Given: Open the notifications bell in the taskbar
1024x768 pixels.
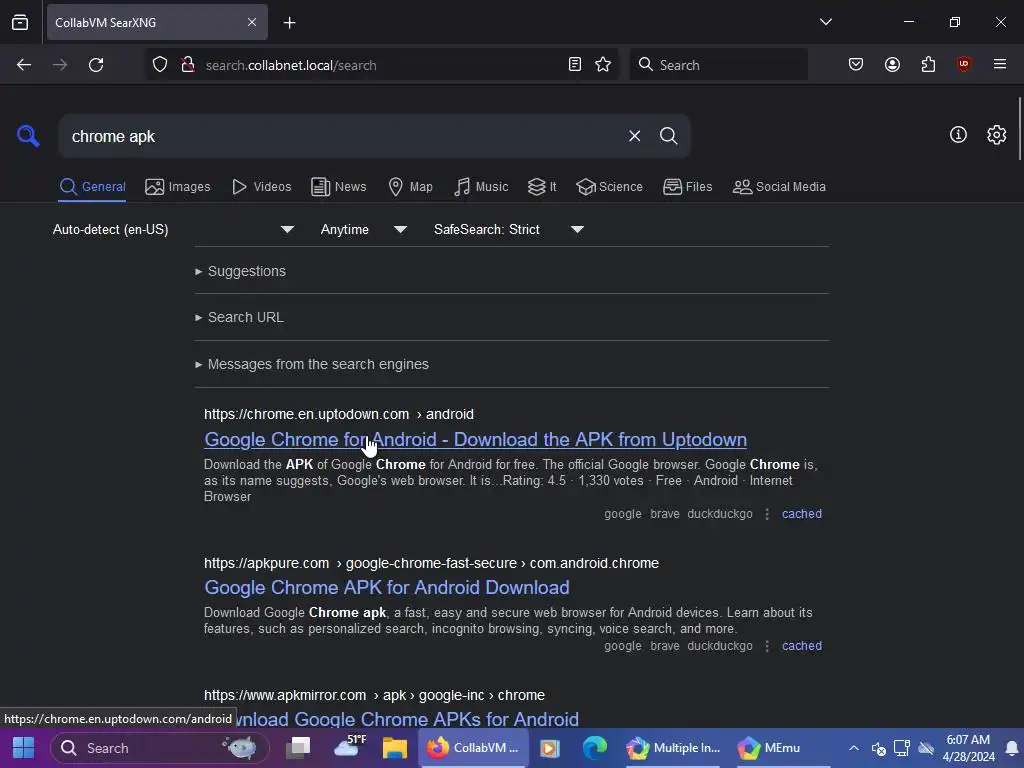Looking at the screenshot, I should coord(1011,748).
